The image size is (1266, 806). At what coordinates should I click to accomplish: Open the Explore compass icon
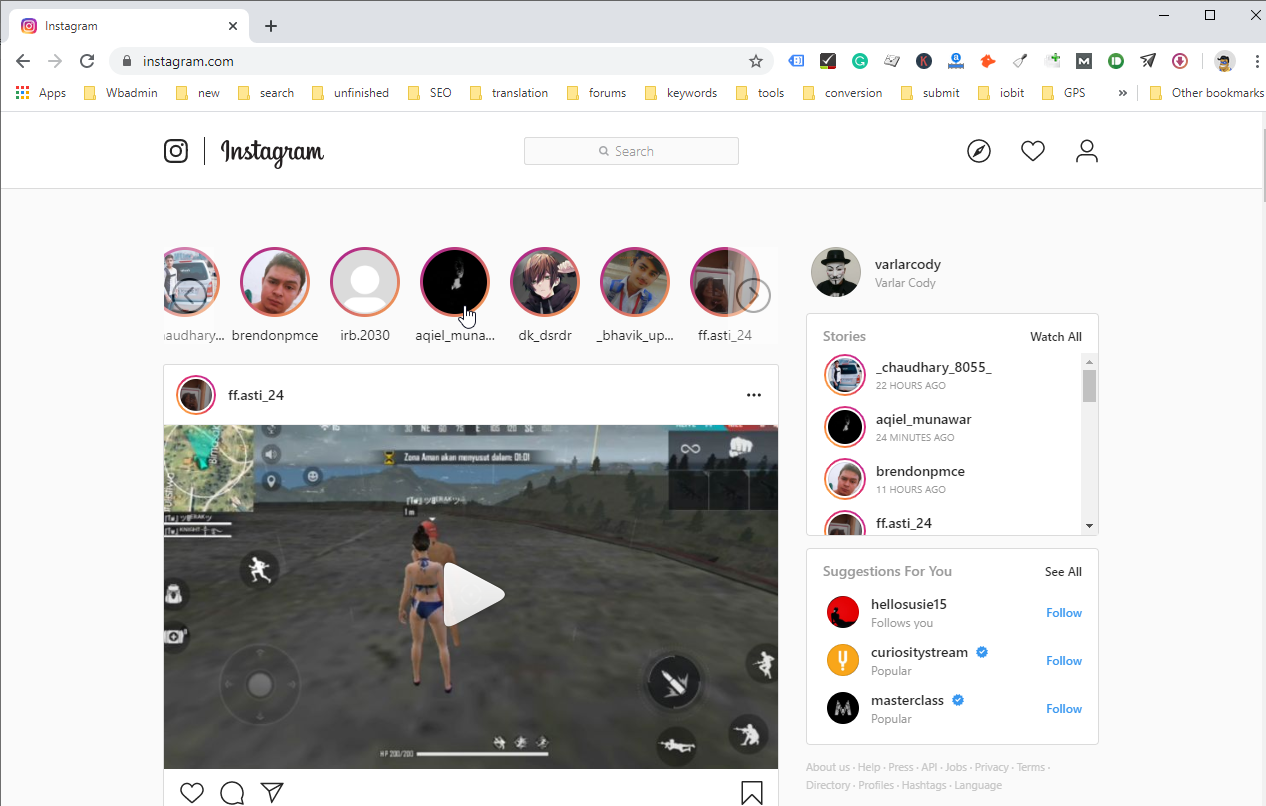pyautogui.click(x=979, y=151)
